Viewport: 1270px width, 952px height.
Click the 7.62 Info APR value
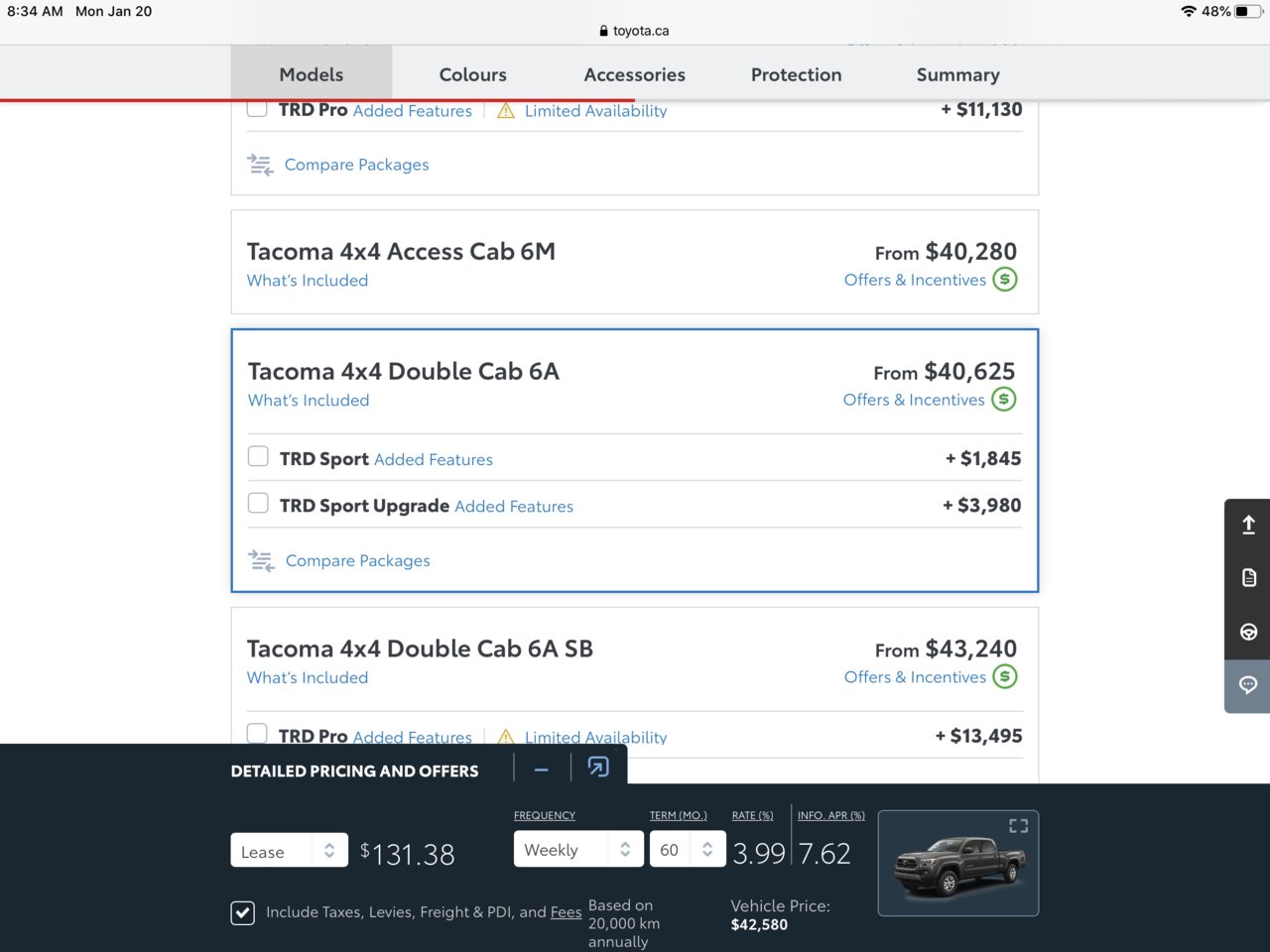pyautogui.click(x=825, y=853)
